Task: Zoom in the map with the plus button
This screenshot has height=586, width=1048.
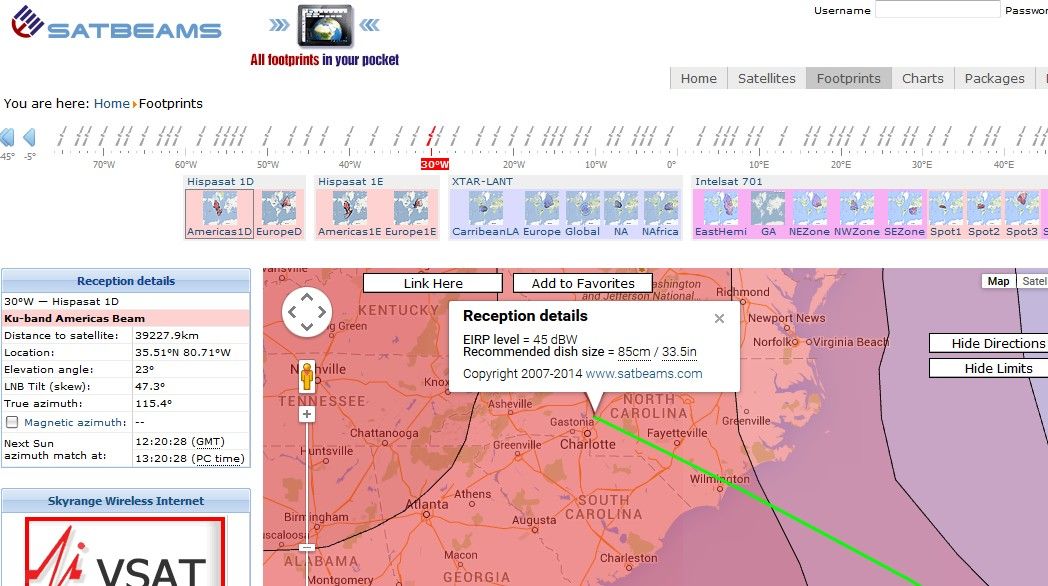Action: [307, 414]
